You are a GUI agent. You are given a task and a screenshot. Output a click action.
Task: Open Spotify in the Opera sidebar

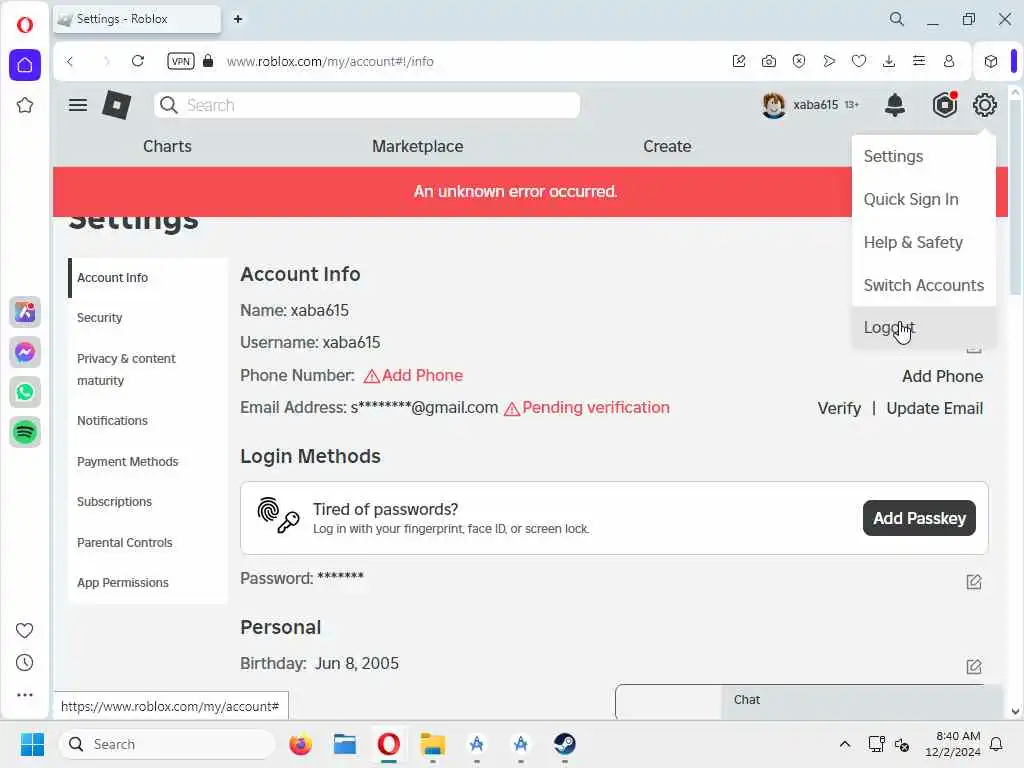25,432
